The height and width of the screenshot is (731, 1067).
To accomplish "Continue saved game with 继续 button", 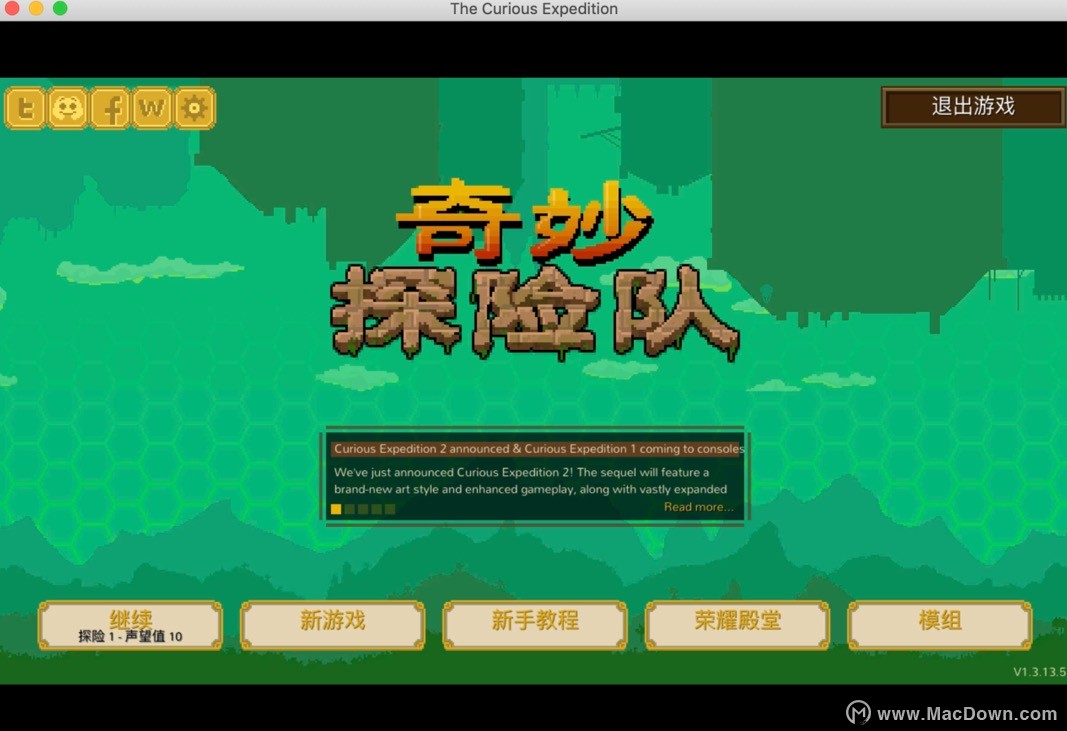I will [131, 625].
